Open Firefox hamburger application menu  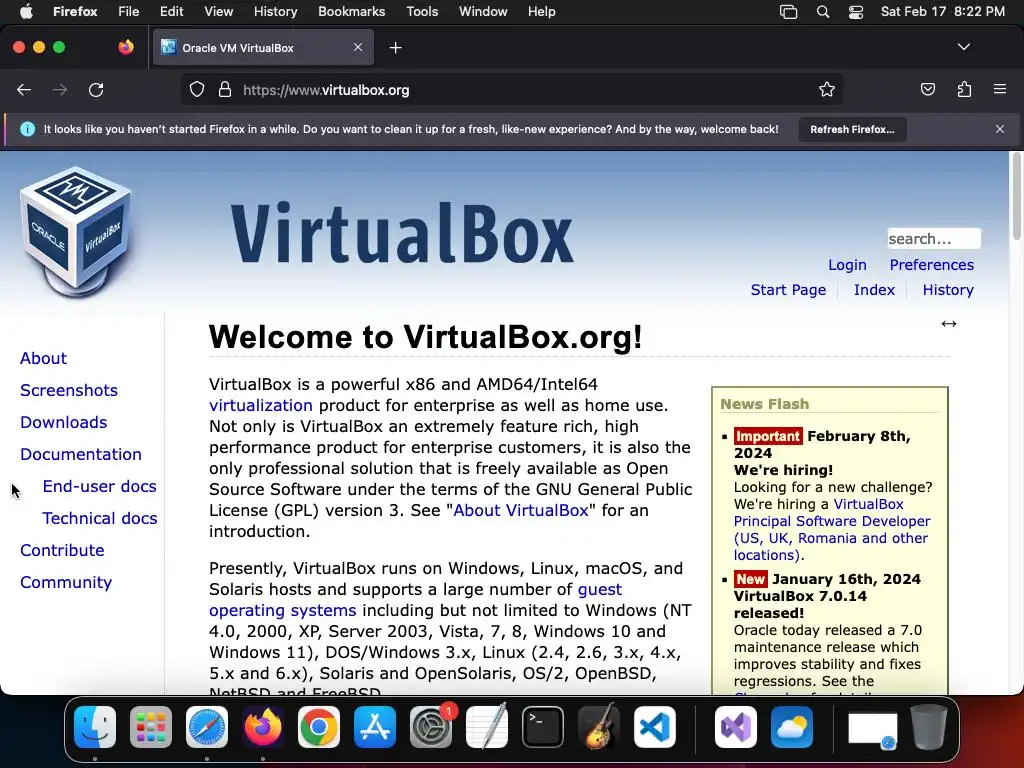(1000, 89)
